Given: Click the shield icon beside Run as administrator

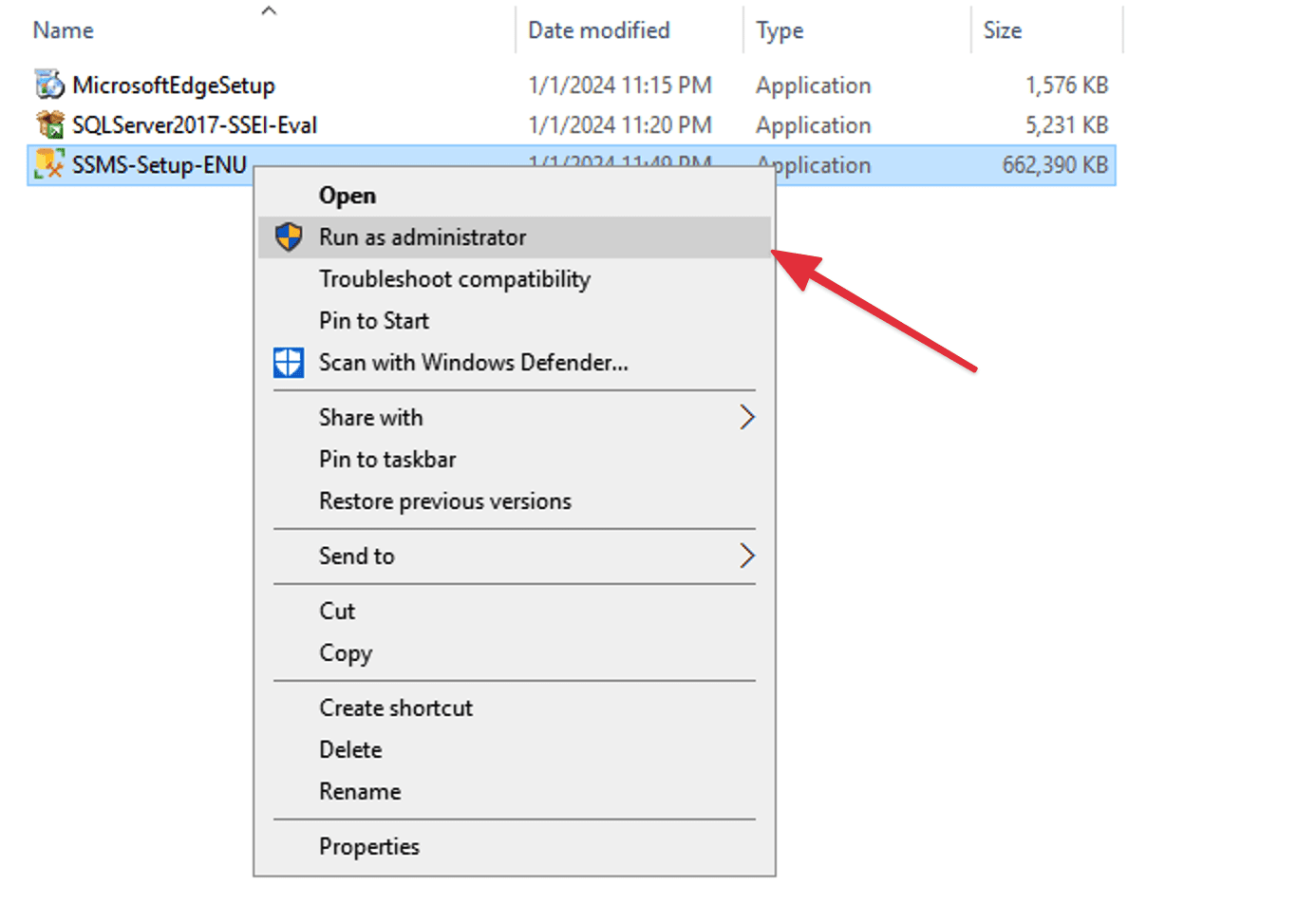Looking at the screenshot, I should (289, 236).
